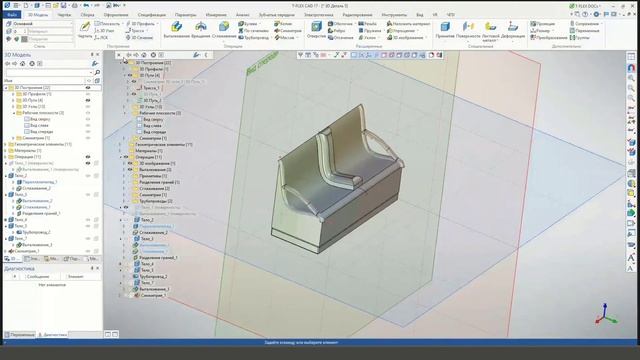Start the Вращение revolve operation
Image resolution: width=640 pixels, height=360 pixels.
click(200, 30)
